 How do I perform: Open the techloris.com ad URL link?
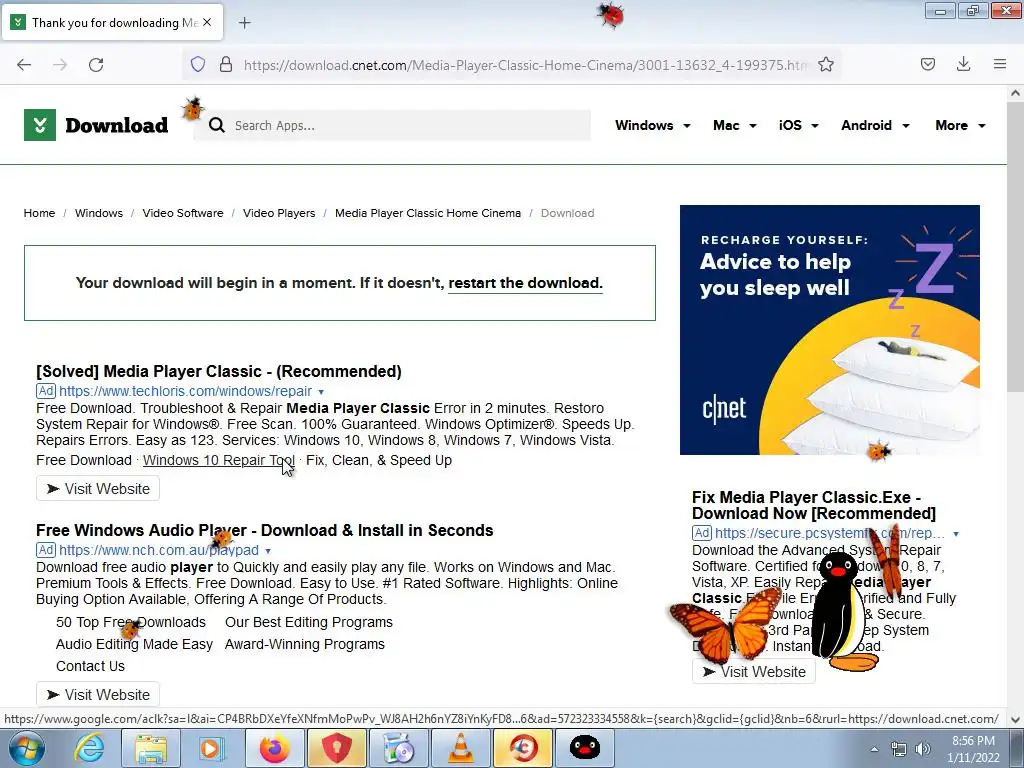tap(185, 391)
